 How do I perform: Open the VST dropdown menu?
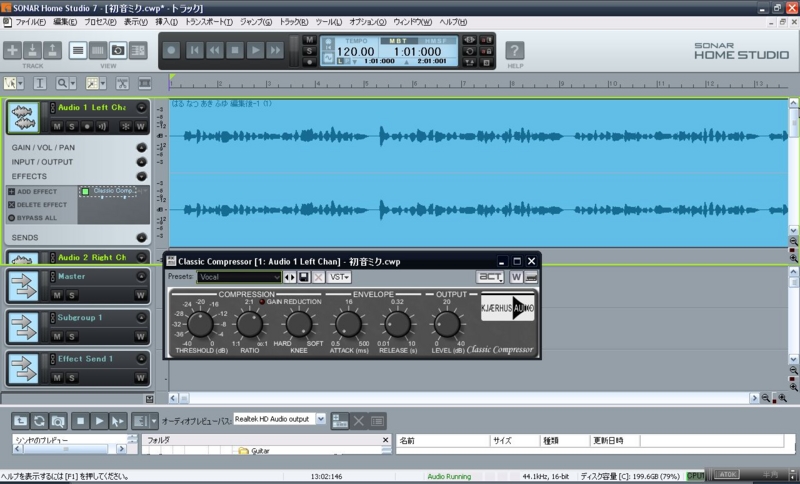tap(339, 277)
